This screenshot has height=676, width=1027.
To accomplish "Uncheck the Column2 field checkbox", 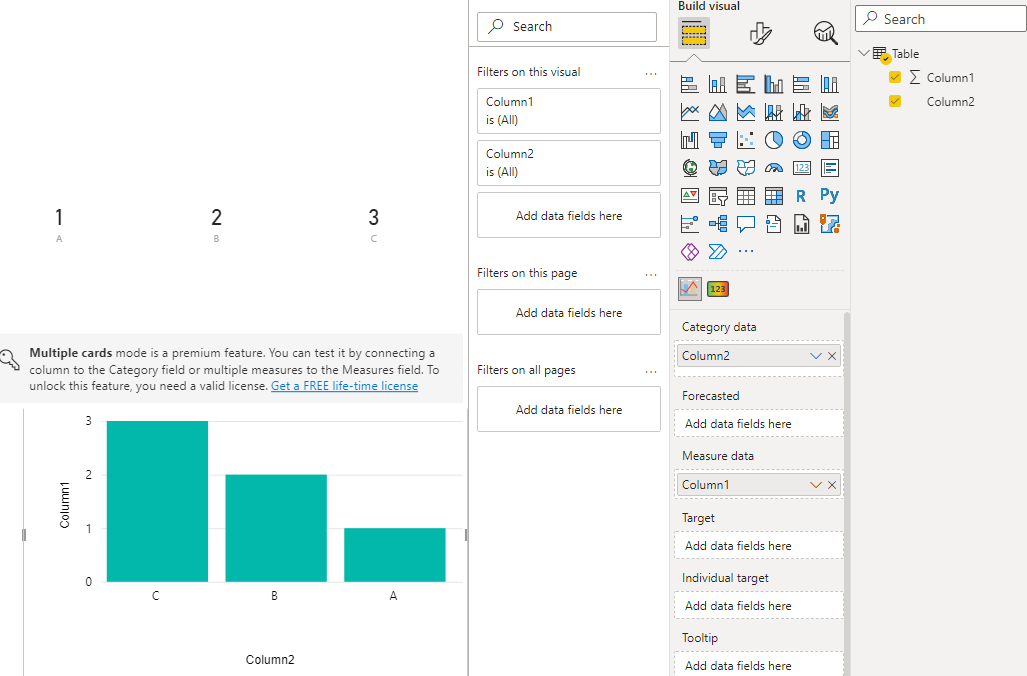I will tap(895, 101).
